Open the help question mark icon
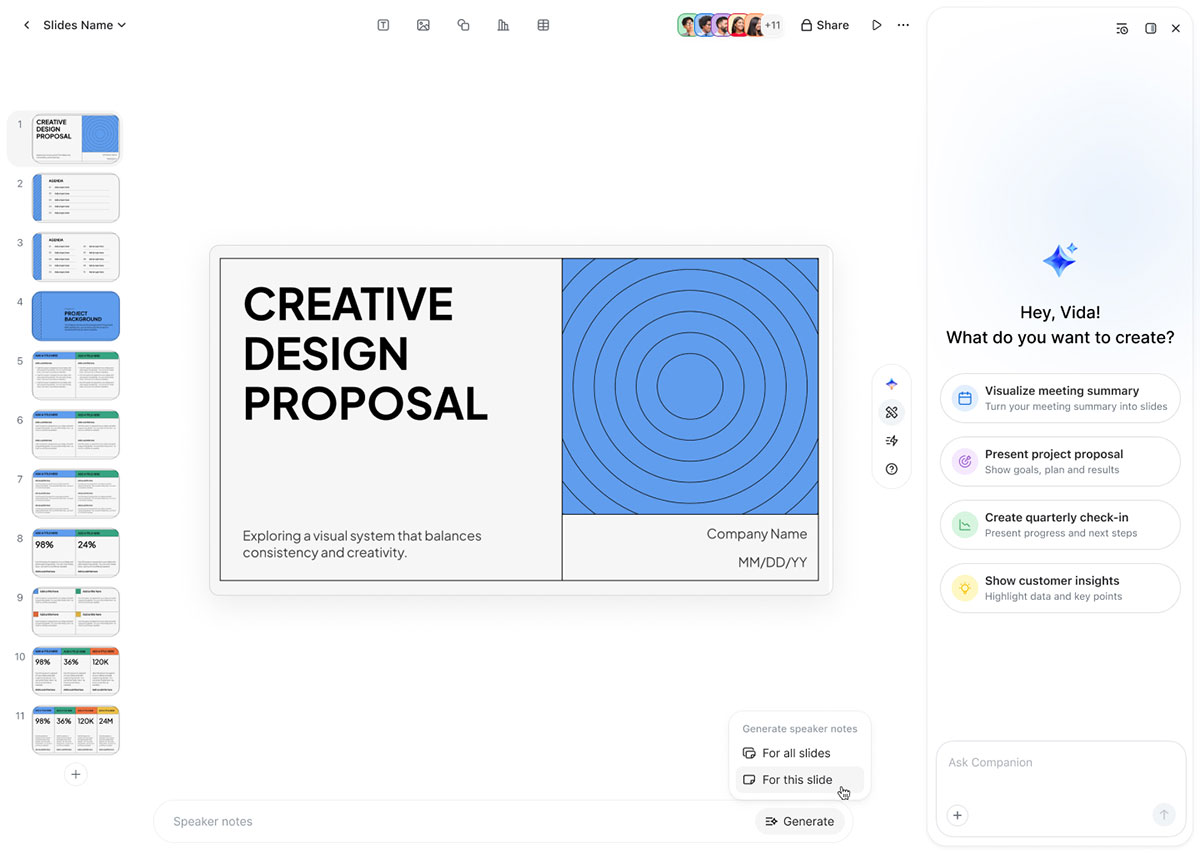This screenshot has height=853, width=1200. click(892, 469)
